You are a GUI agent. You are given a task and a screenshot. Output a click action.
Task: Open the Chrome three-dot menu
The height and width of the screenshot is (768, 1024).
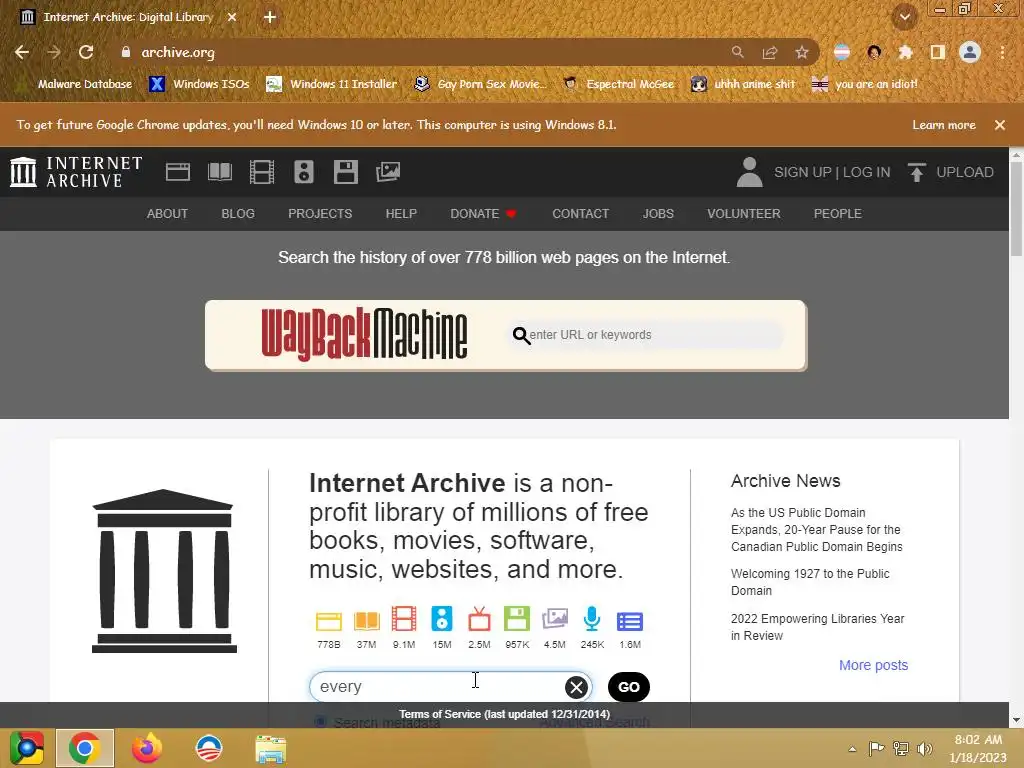[1002, 52]
